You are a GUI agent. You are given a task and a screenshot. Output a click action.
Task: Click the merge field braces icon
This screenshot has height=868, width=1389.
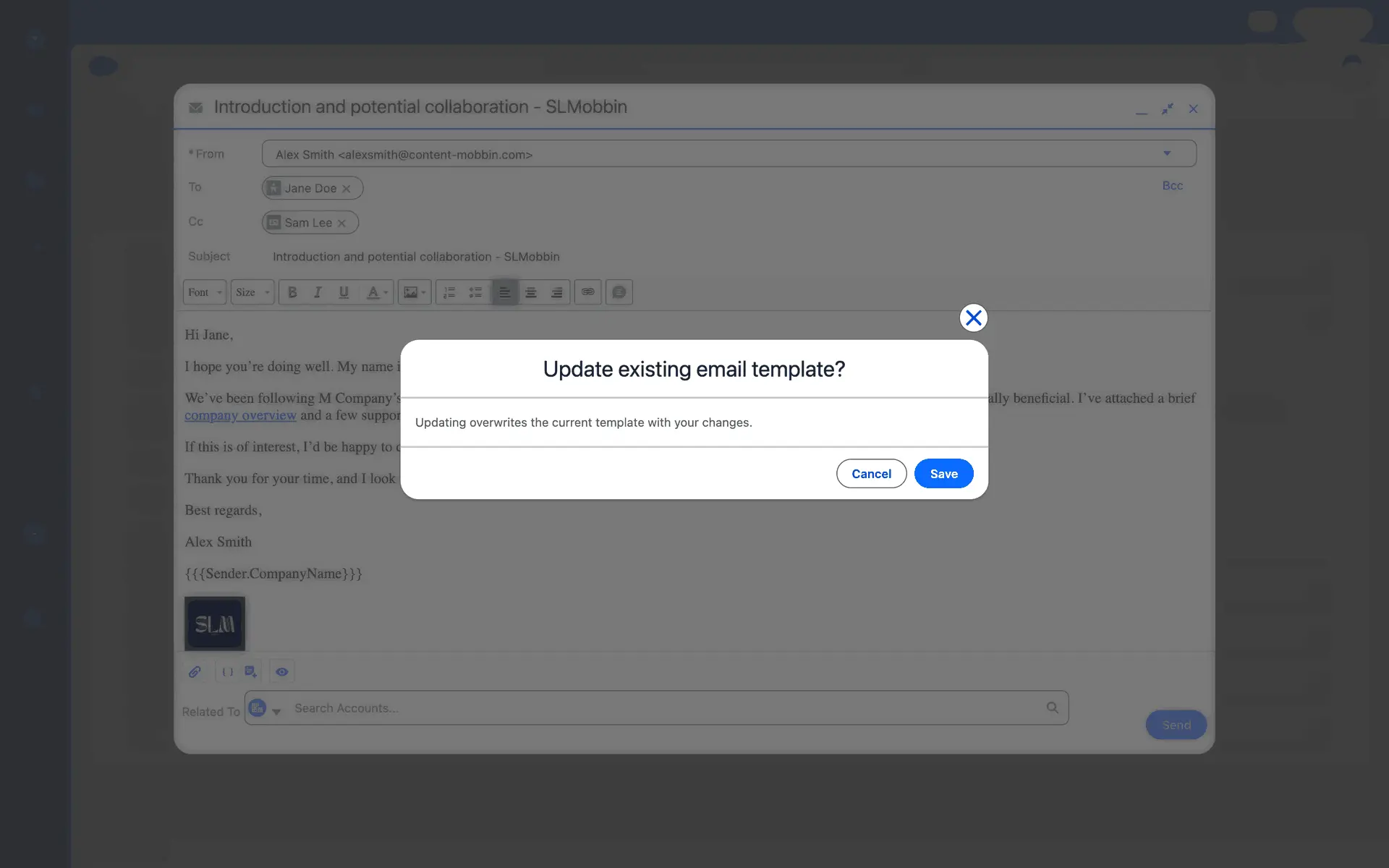coord(227,672)
